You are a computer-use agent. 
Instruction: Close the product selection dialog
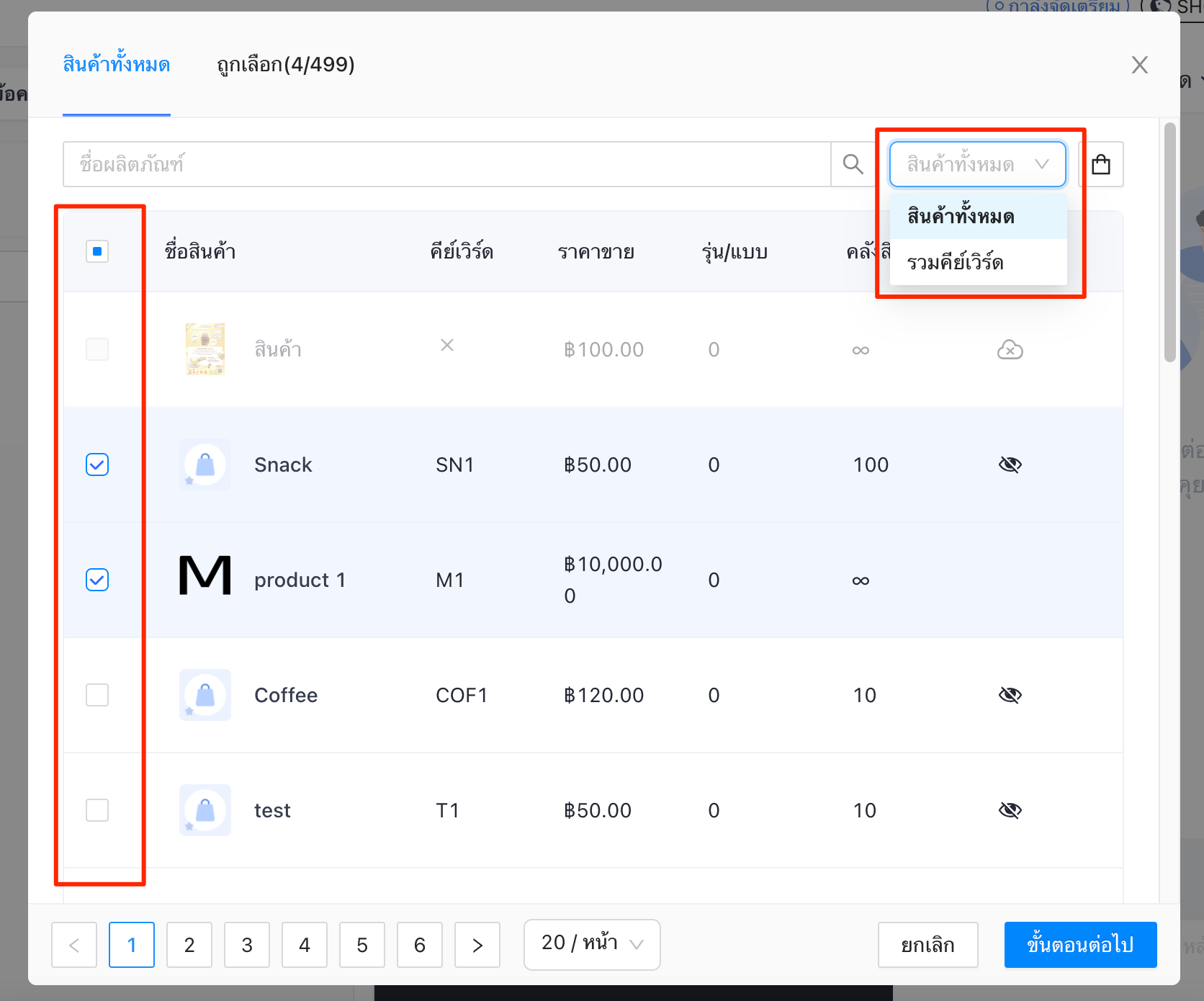pos(1139,65)
